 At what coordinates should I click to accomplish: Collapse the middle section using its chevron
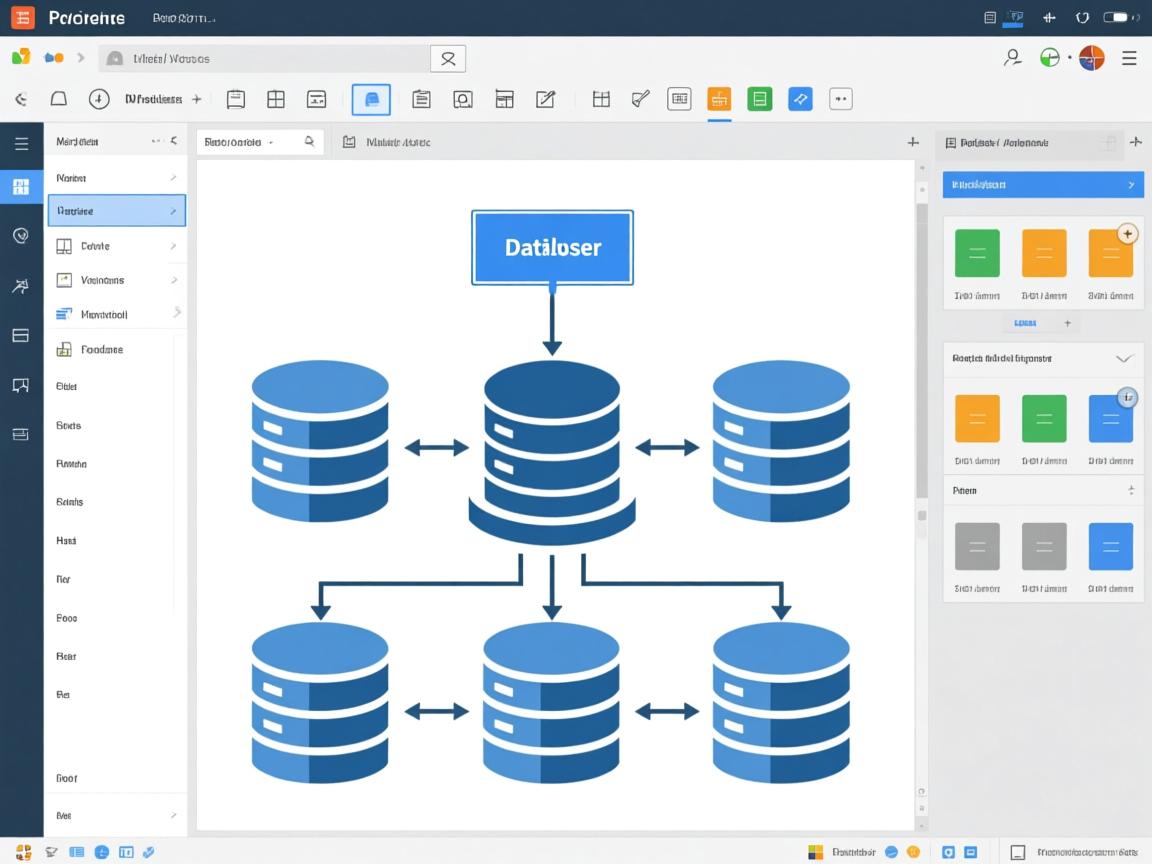[1124, 358]
